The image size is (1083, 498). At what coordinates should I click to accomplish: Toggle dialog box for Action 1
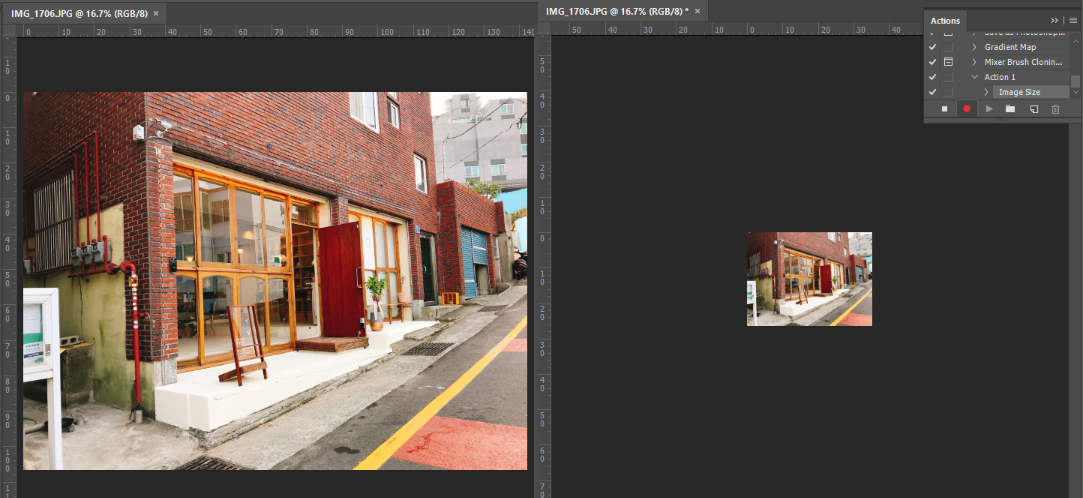click(948, 77)
